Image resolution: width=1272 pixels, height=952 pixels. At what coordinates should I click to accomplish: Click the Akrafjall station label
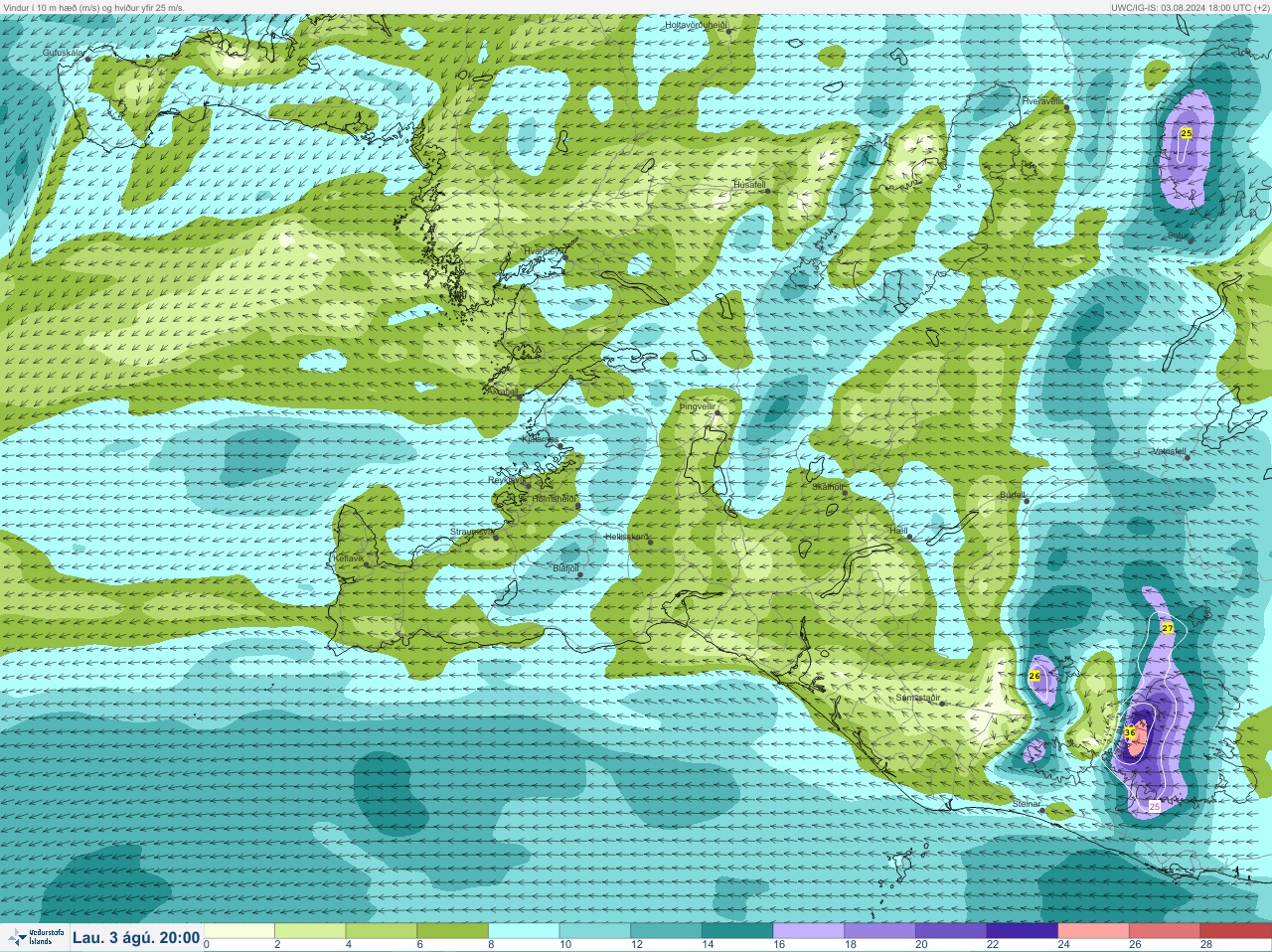pyautogui.click(x=505, y=392)
